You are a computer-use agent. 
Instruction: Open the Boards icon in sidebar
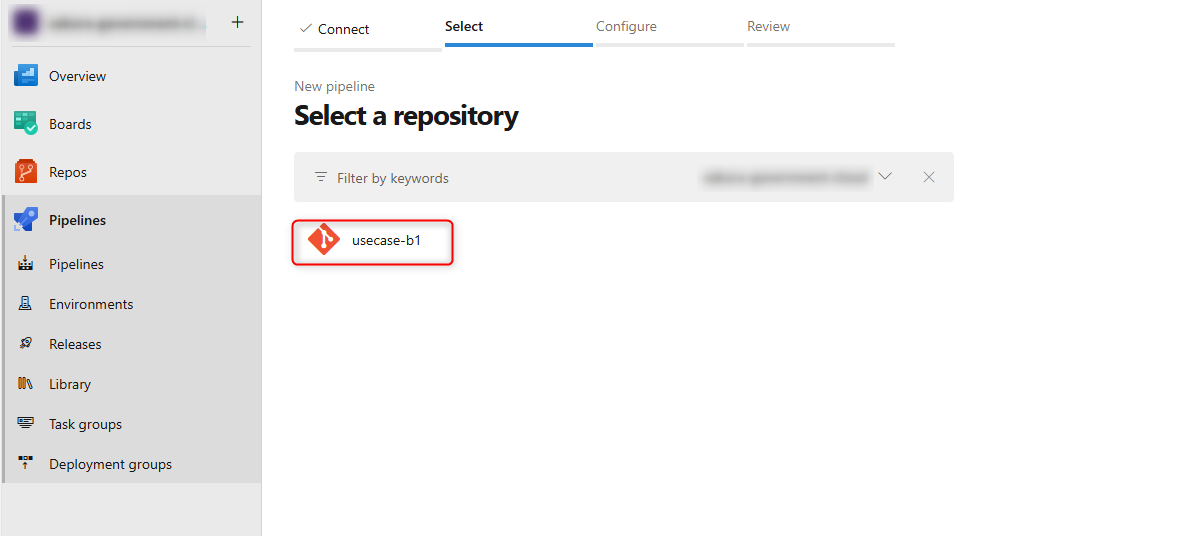click(26, 124)
